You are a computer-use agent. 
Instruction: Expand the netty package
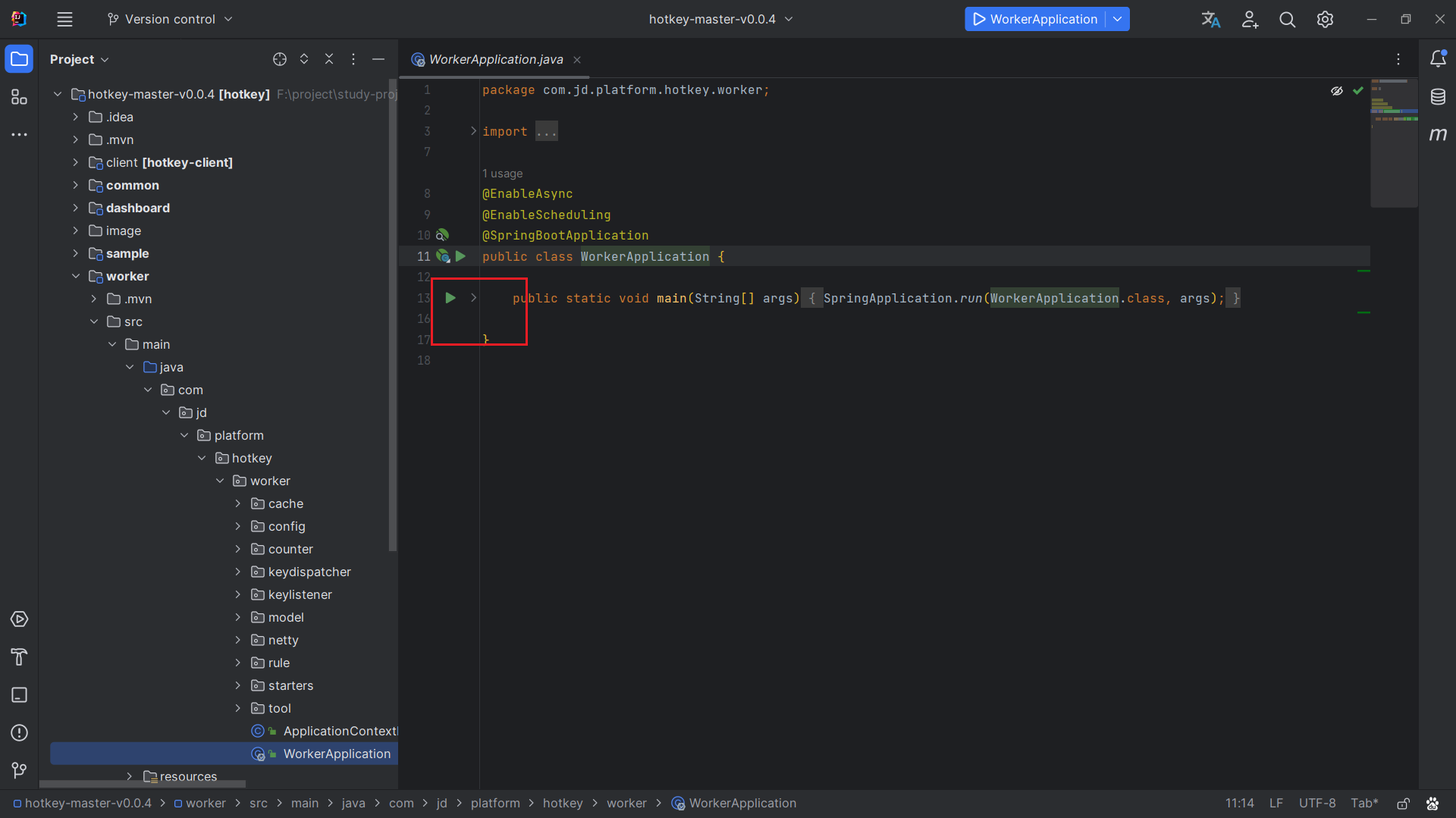[237, 640]
